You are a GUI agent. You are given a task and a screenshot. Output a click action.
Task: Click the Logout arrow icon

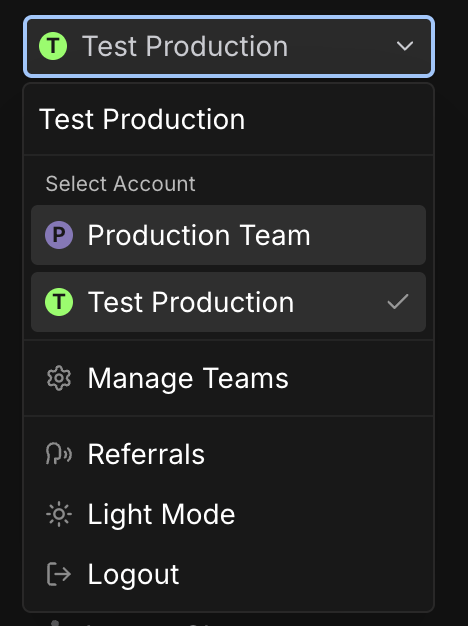click(x=59, y=574)
